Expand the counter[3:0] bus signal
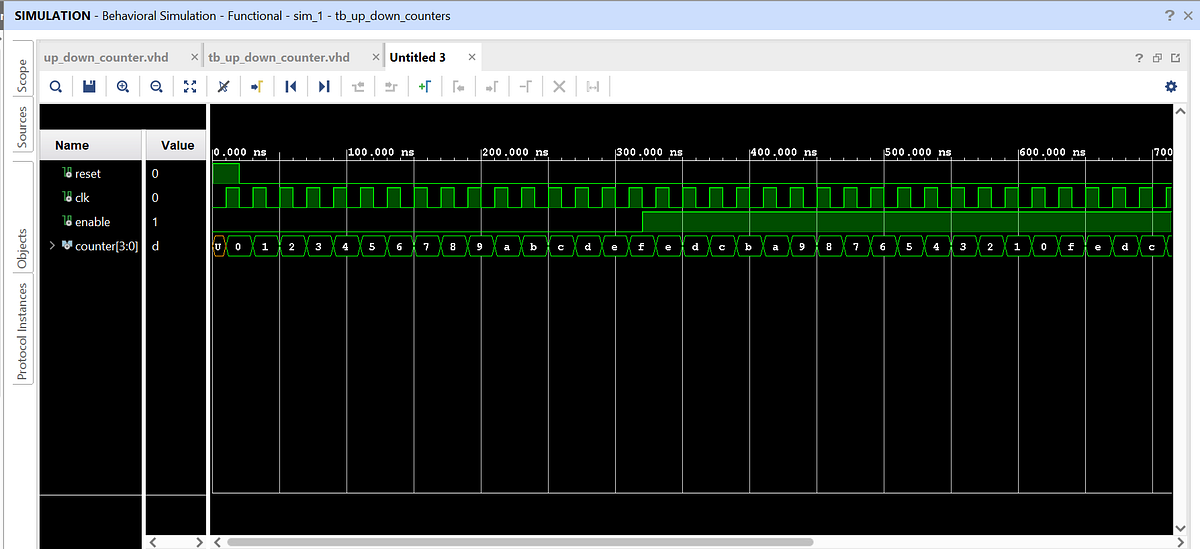1200x549 pixels. tap(52, 246)
